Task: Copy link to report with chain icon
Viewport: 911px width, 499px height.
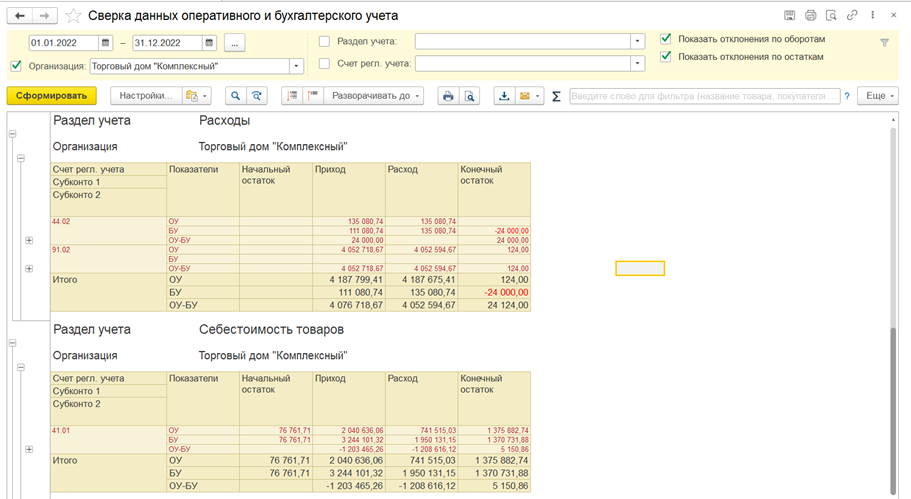Action: (x=852, y=16)
